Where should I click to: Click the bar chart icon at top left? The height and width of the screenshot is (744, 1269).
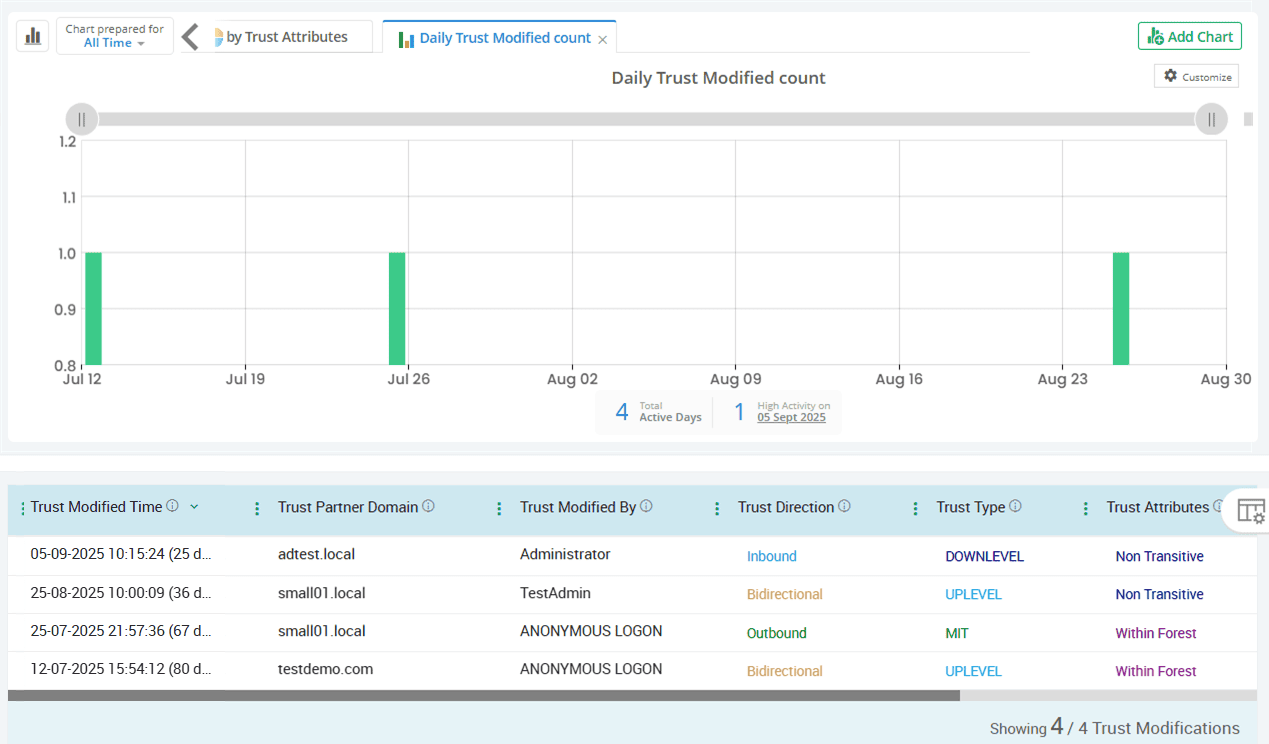33,36
